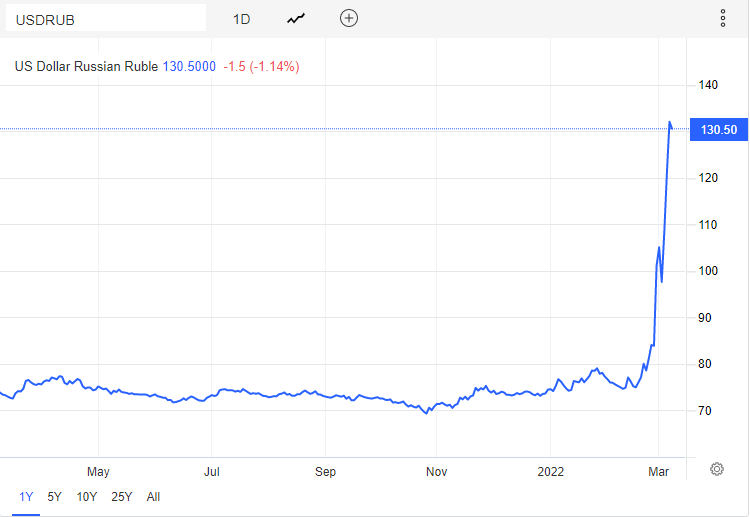Screen dimensions: 750x517
Task: Click the USDRUB symbol search field
Action: tap(106, 19)
